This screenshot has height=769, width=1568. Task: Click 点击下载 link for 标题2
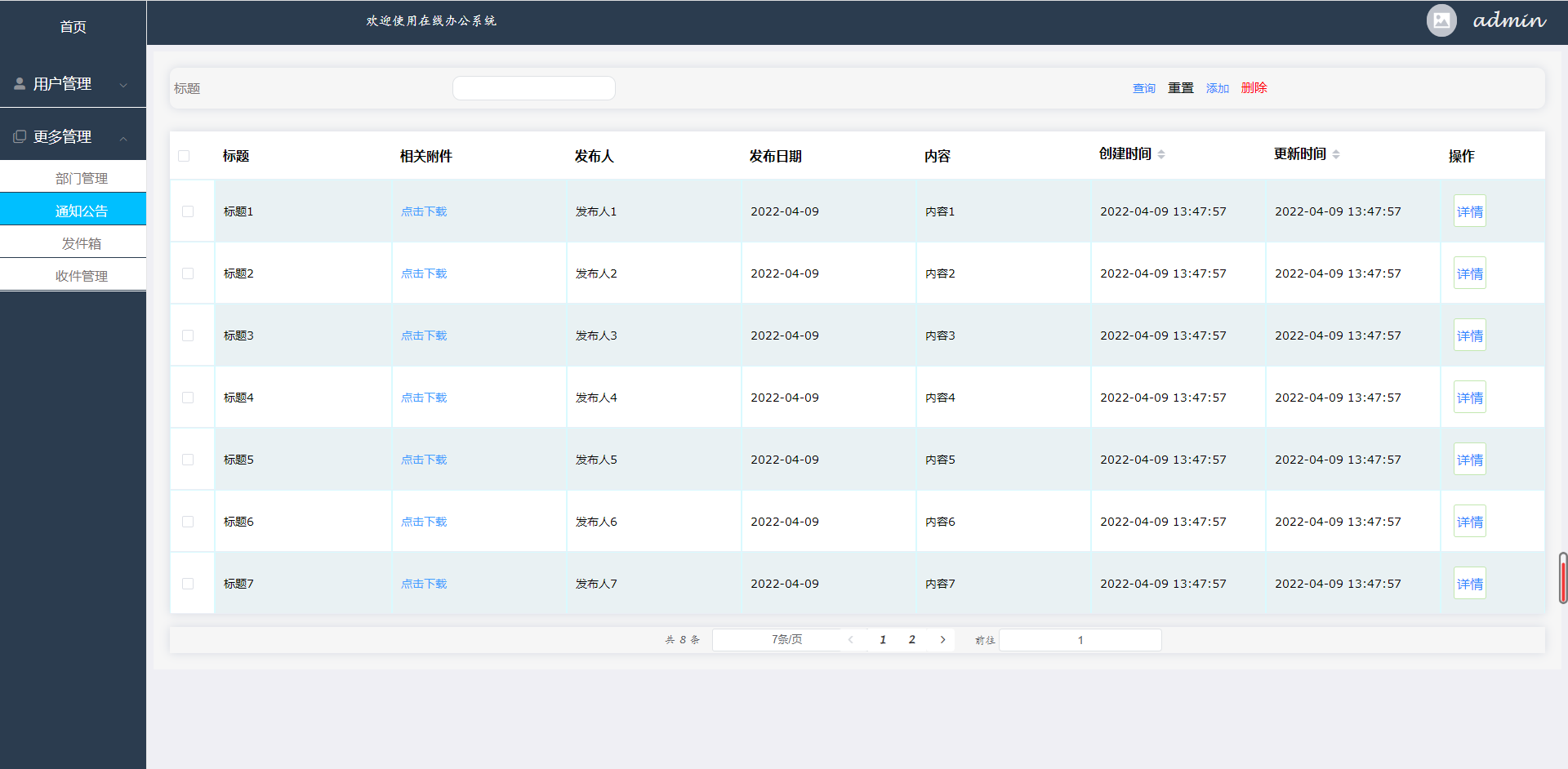pyautogui.click(x=423, y=273)
